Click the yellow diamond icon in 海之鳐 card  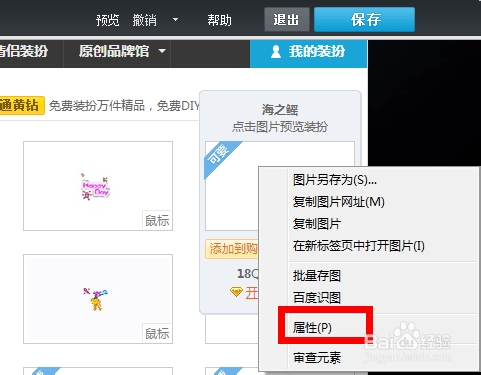click(x=236, y=292)
